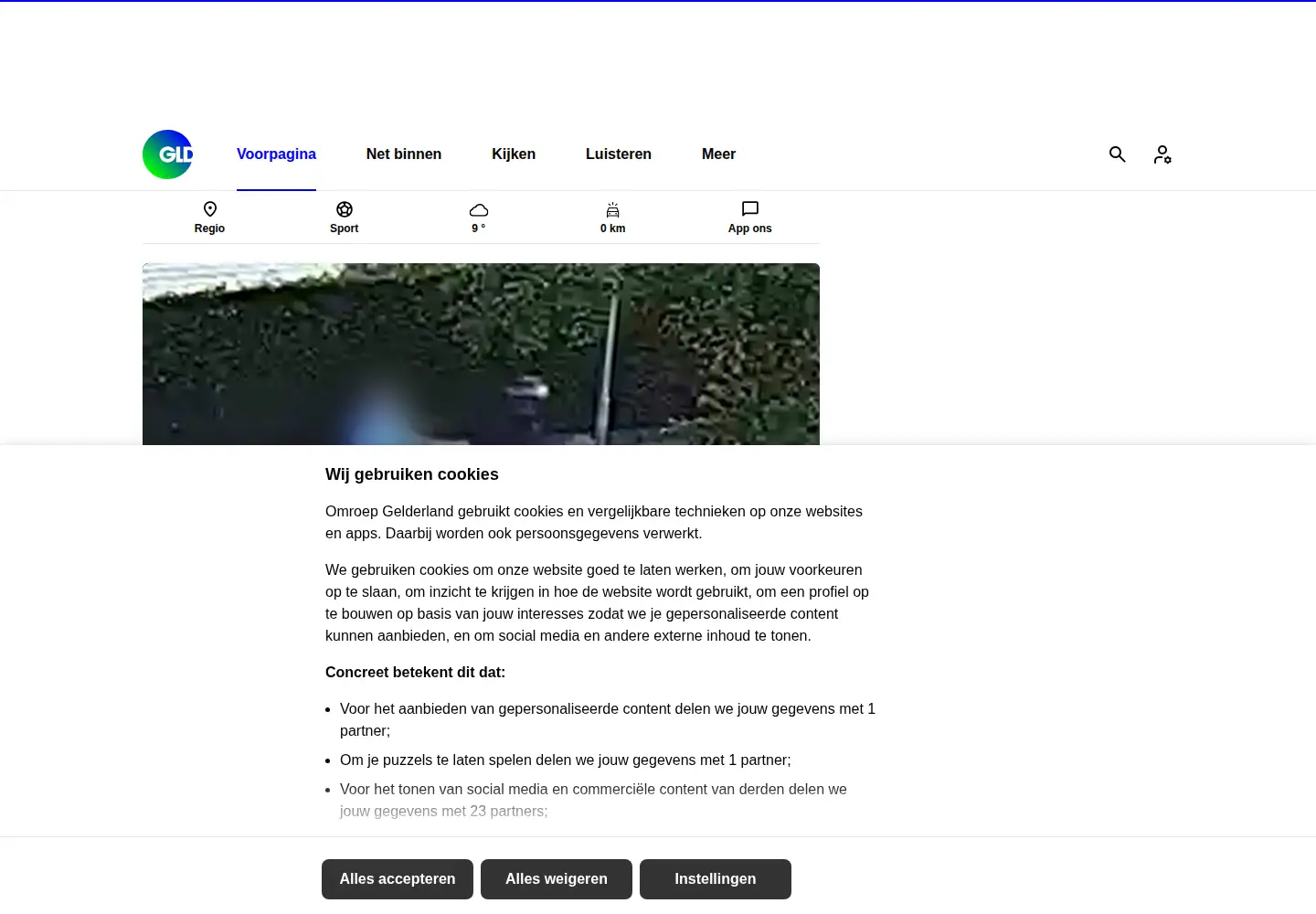Open the search magnifier icon
The height and width of the screenshot is (914, 1316).
(x=1117, y=154)
